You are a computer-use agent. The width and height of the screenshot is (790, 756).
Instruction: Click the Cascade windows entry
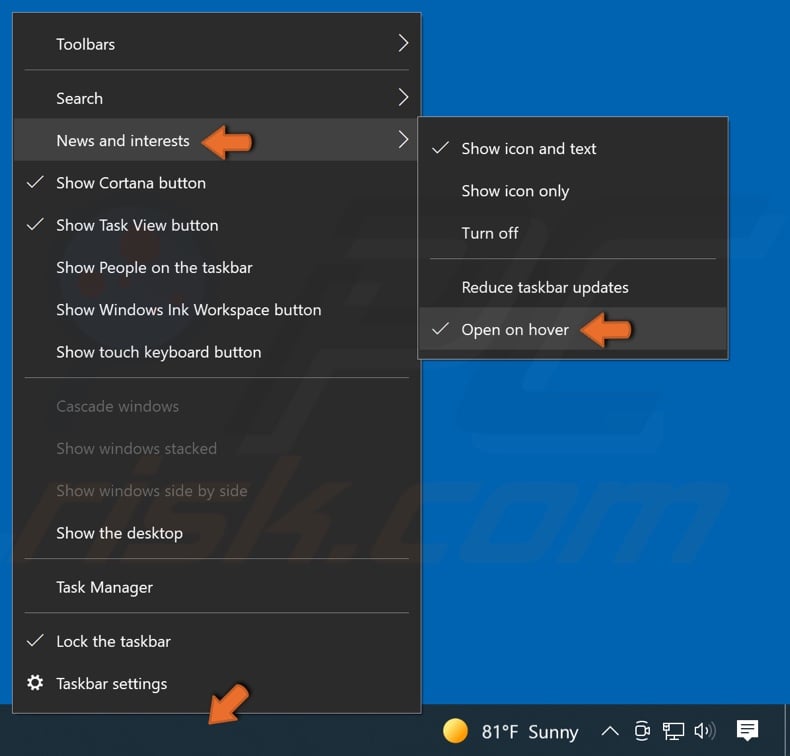[217, 406]
